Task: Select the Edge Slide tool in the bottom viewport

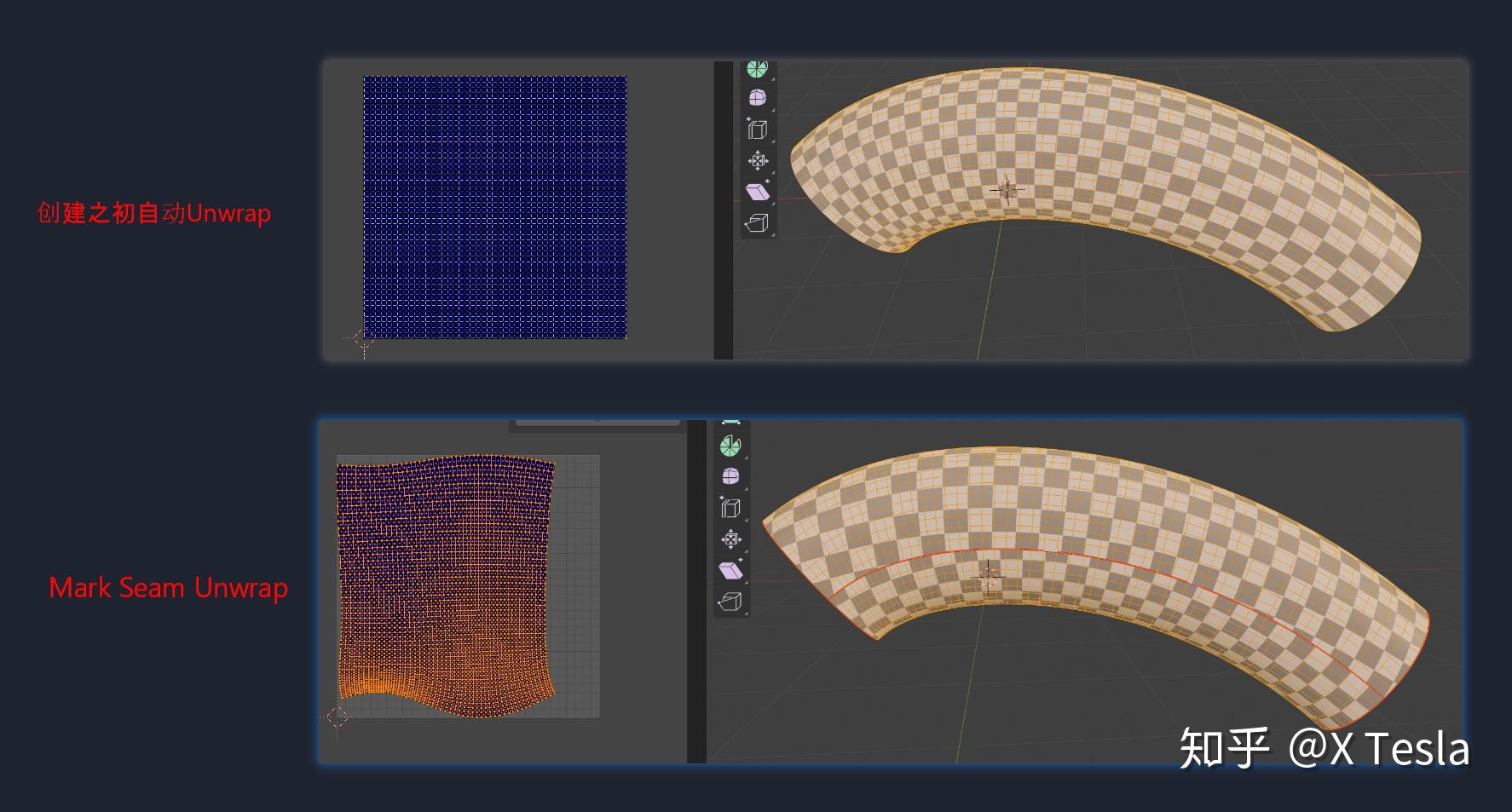Action: pos(730,506)
